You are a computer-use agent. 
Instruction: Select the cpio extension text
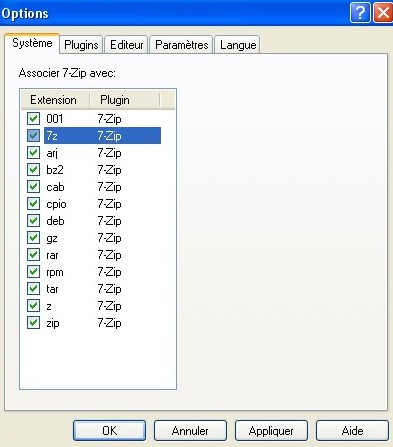pos(56,204)
